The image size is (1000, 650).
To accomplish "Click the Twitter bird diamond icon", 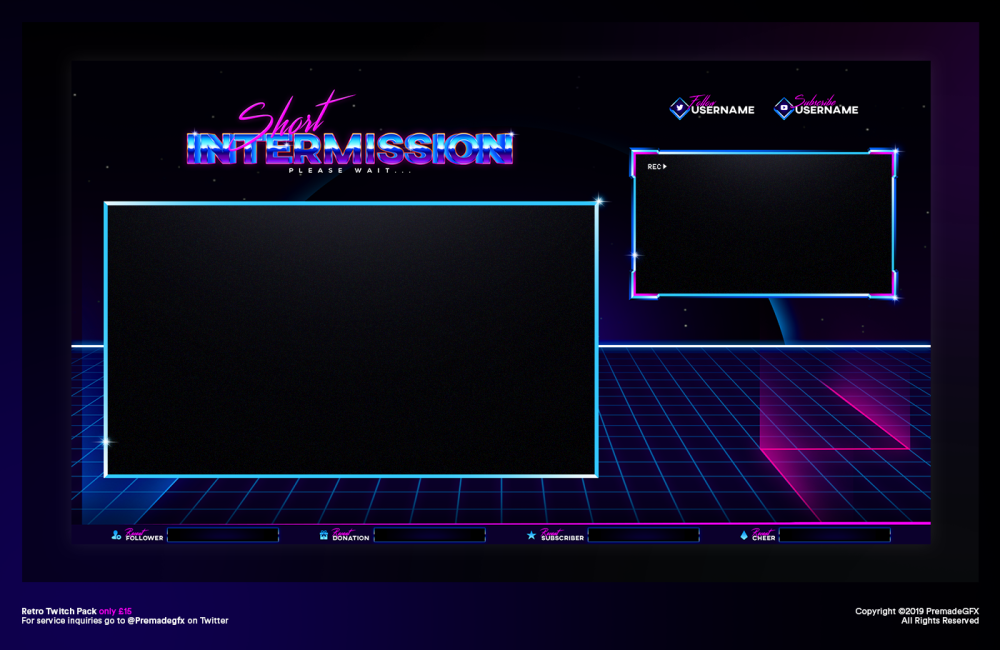I will pyautogui.click(x=679, y=108).
